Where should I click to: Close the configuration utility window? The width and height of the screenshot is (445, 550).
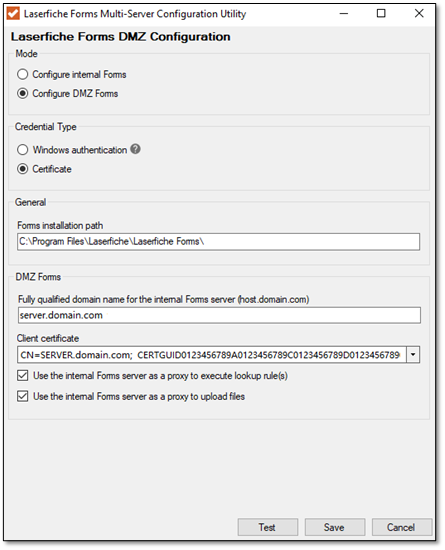419,14
